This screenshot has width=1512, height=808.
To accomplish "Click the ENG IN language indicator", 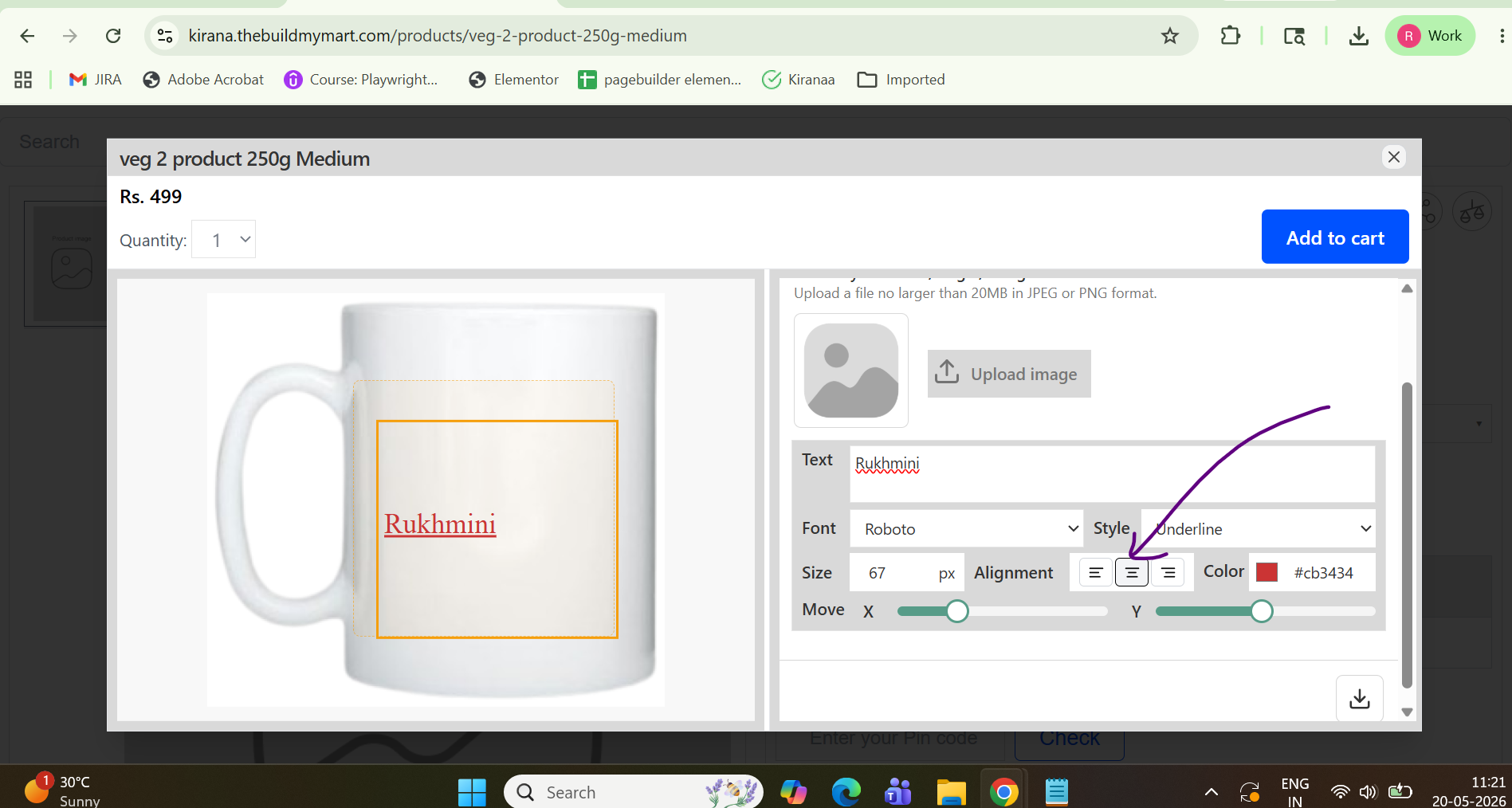I will click(1295, 792).
